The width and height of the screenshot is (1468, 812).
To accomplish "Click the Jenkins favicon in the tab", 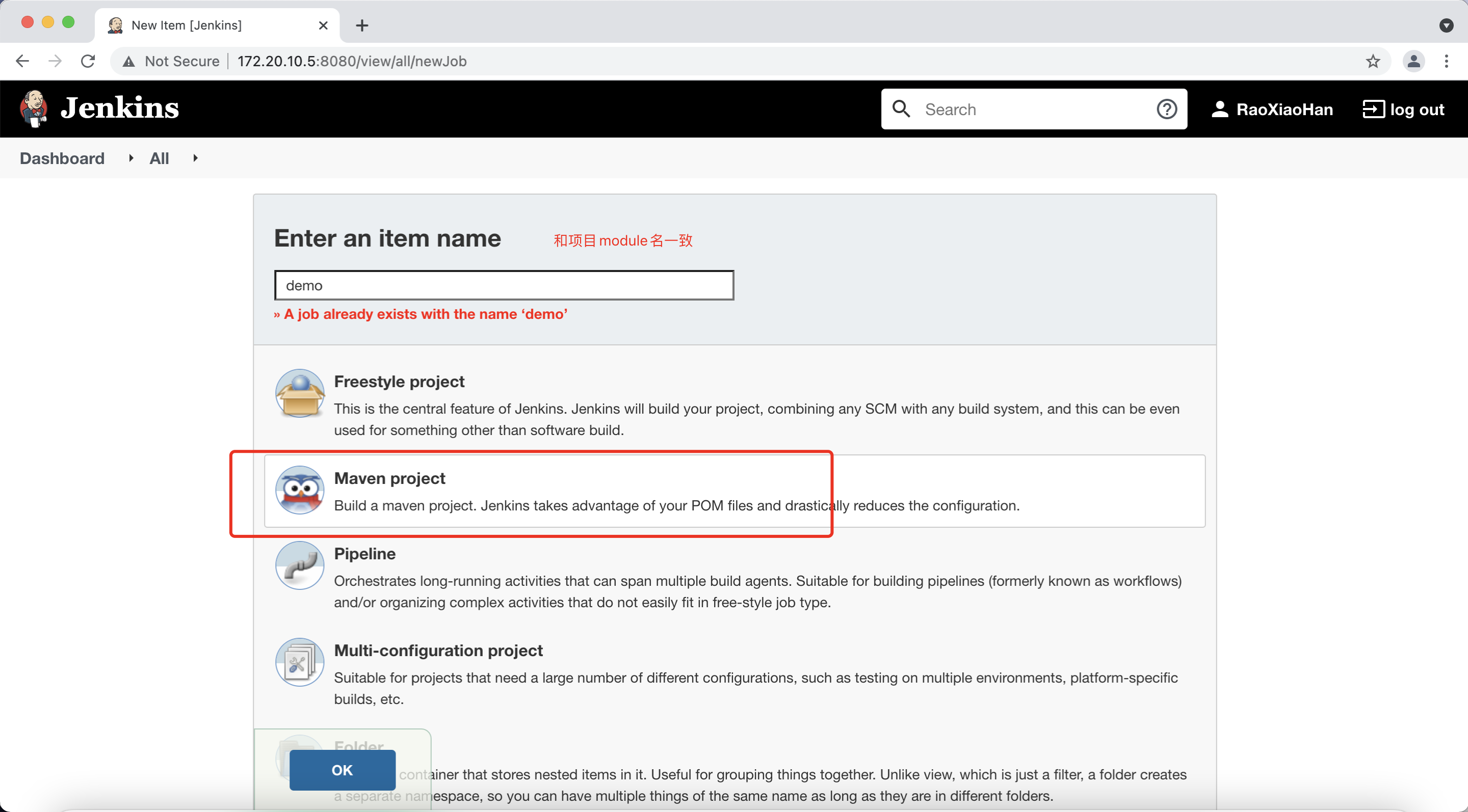I will tap(116, 25).
